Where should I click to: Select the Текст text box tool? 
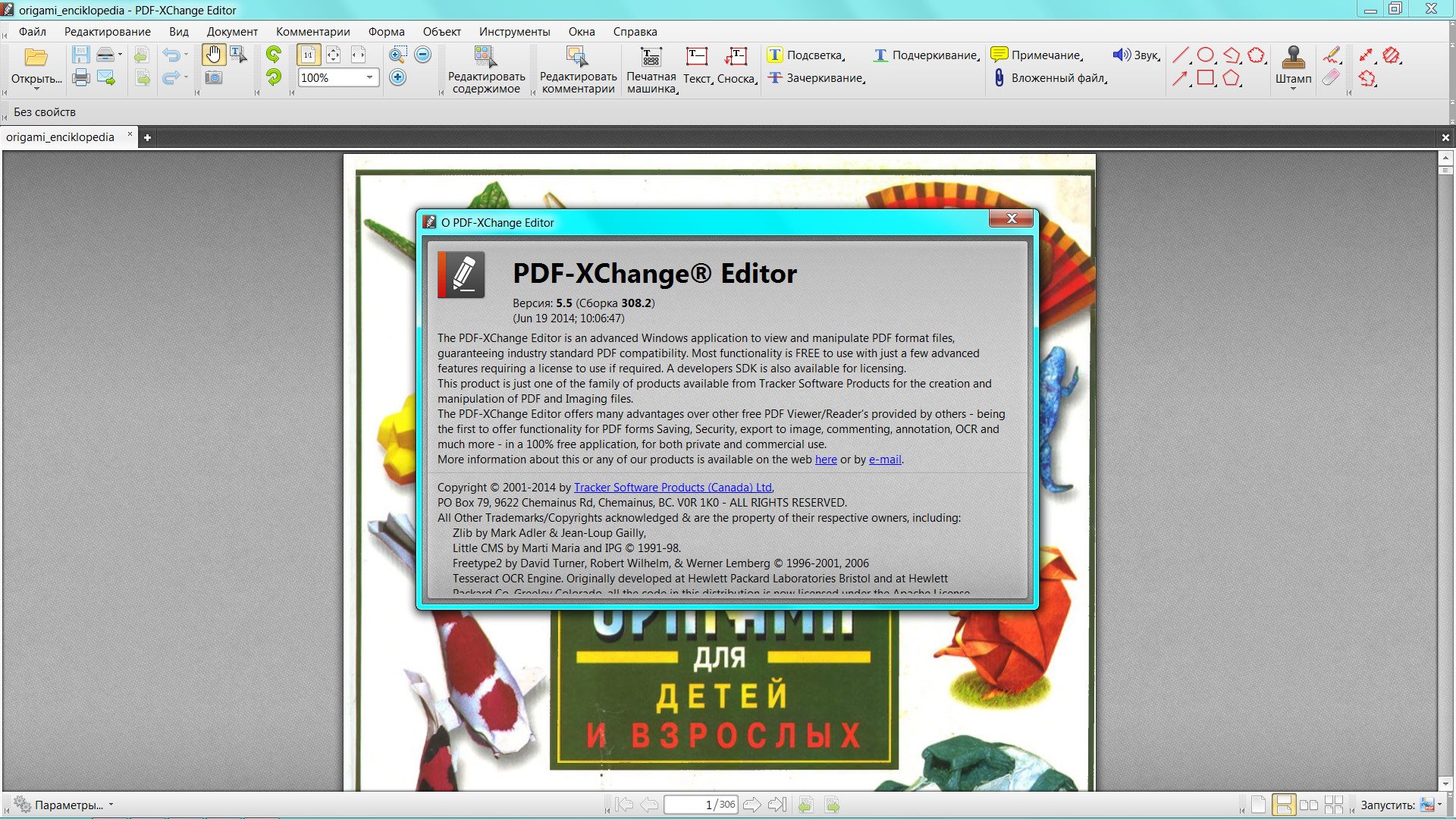pos(698,66)
